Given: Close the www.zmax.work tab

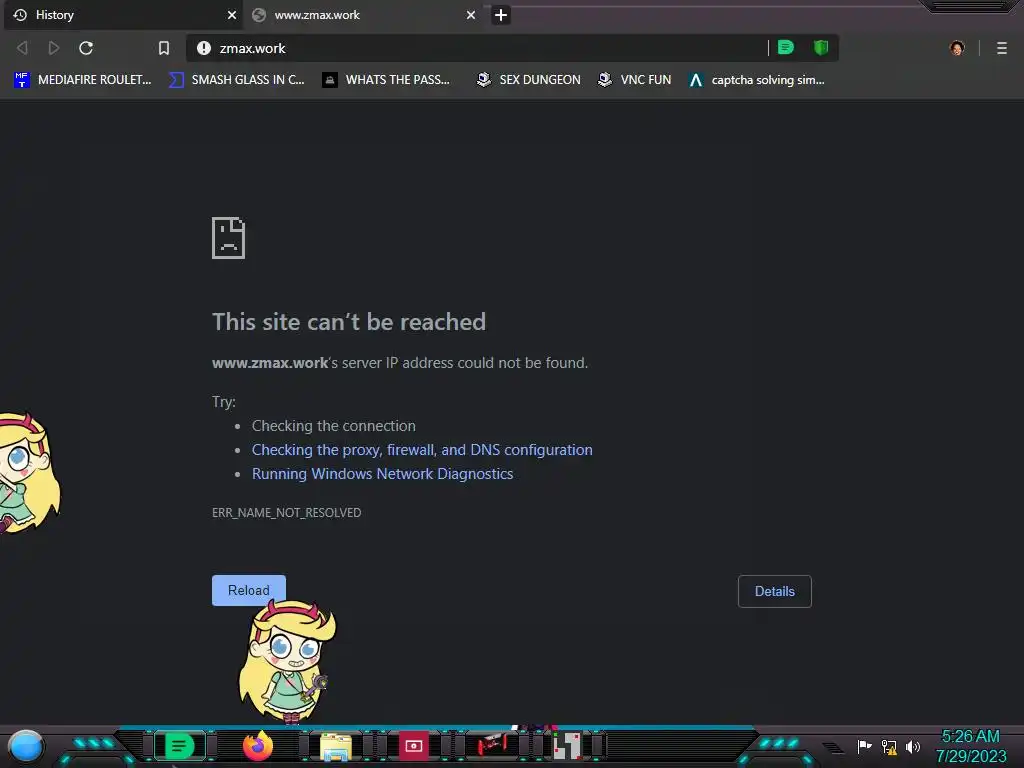Looking at the screenshot, I should [471, 15].
